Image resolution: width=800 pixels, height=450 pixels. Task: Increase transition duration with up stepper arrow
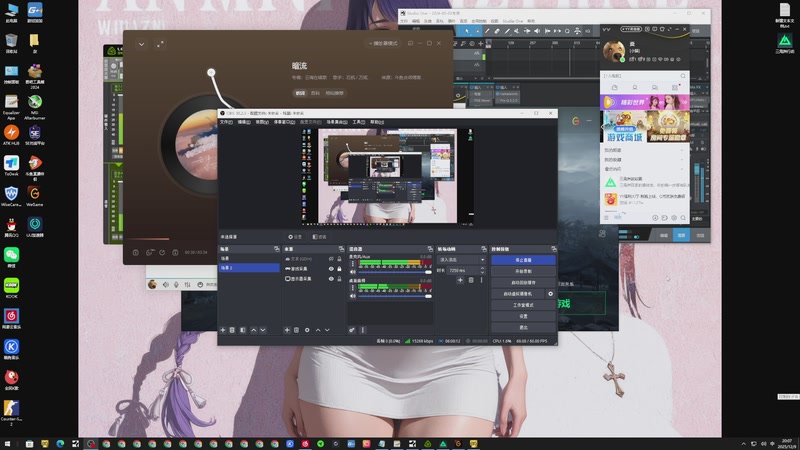[482, 268]
